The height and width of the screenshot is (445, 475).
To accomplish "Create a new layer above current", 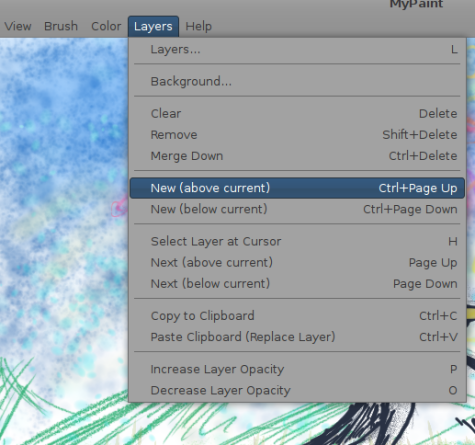I will point(297,188).
